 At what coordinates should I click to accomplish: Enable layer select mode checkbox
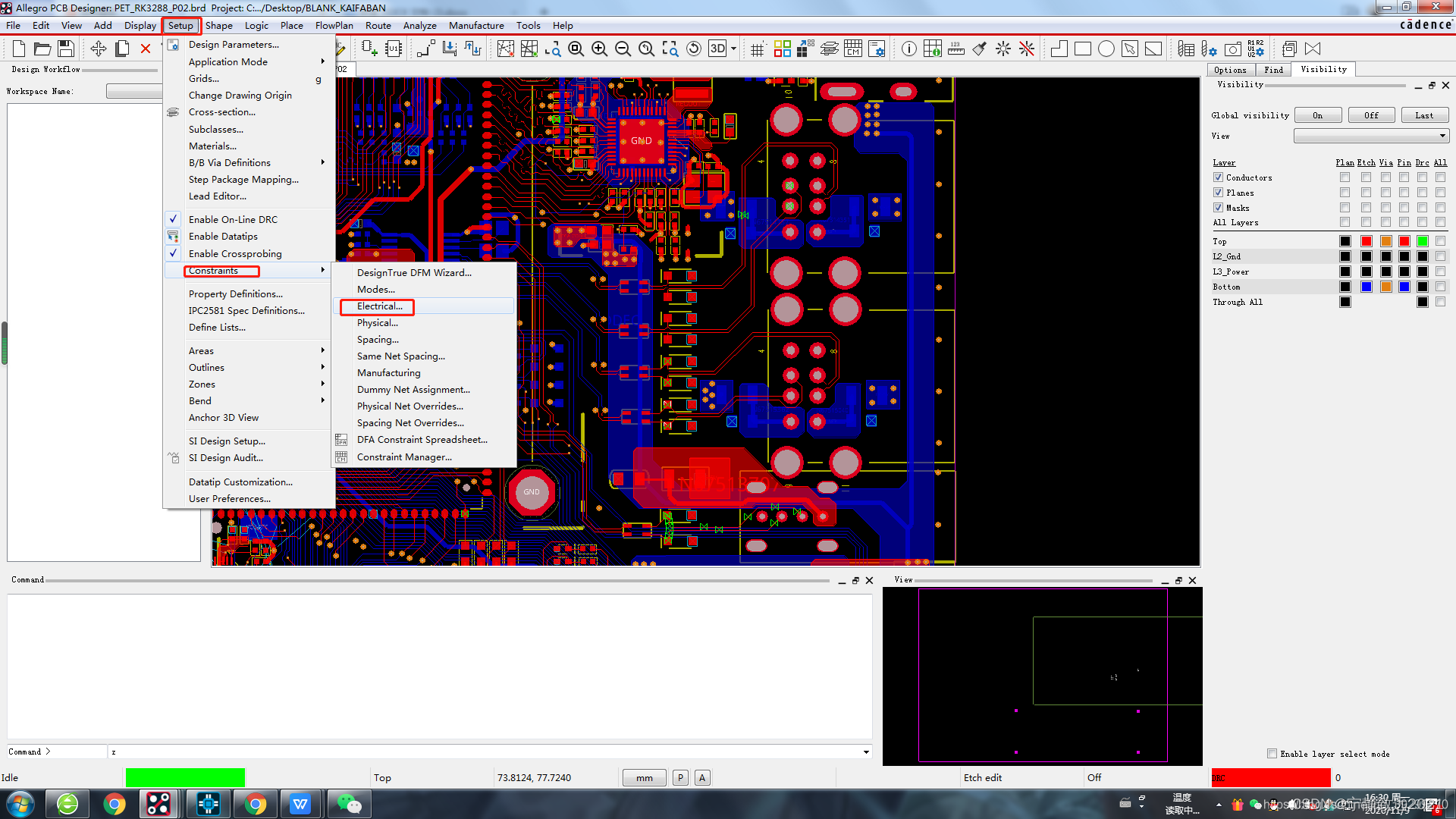click(1272, 754)
